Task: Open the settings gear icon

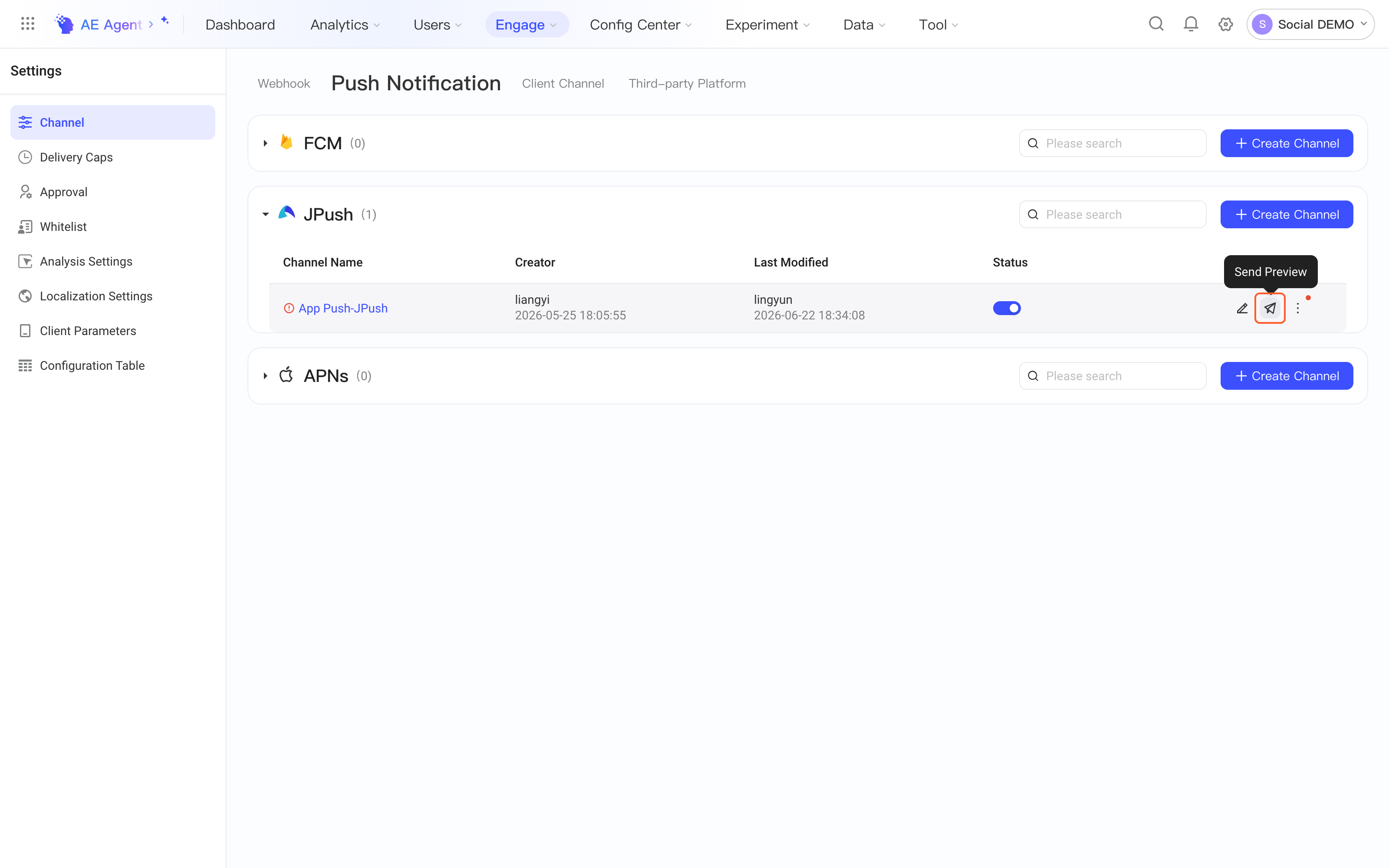Action: click(1225, 24)
